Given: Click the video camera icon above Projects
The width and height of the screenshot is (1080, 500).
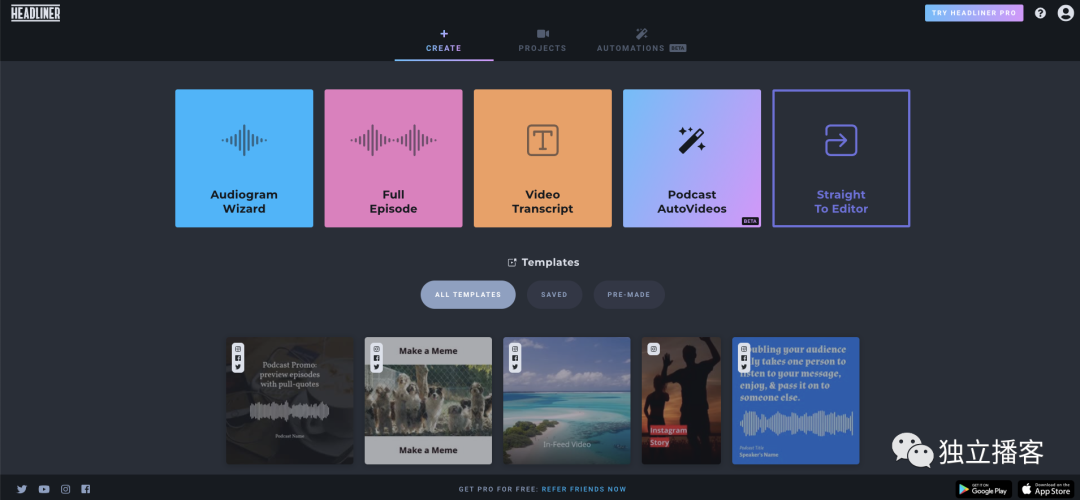Looking at the screenshot, I should coord(543,34).
